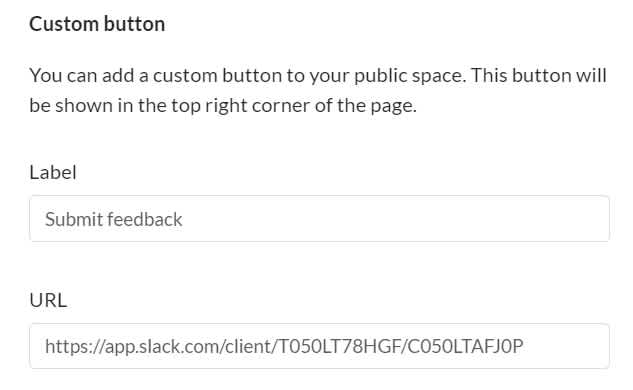Click empty area inside Label field
Image resolution: width=633 pixels, height=390 pixels.
396,219
